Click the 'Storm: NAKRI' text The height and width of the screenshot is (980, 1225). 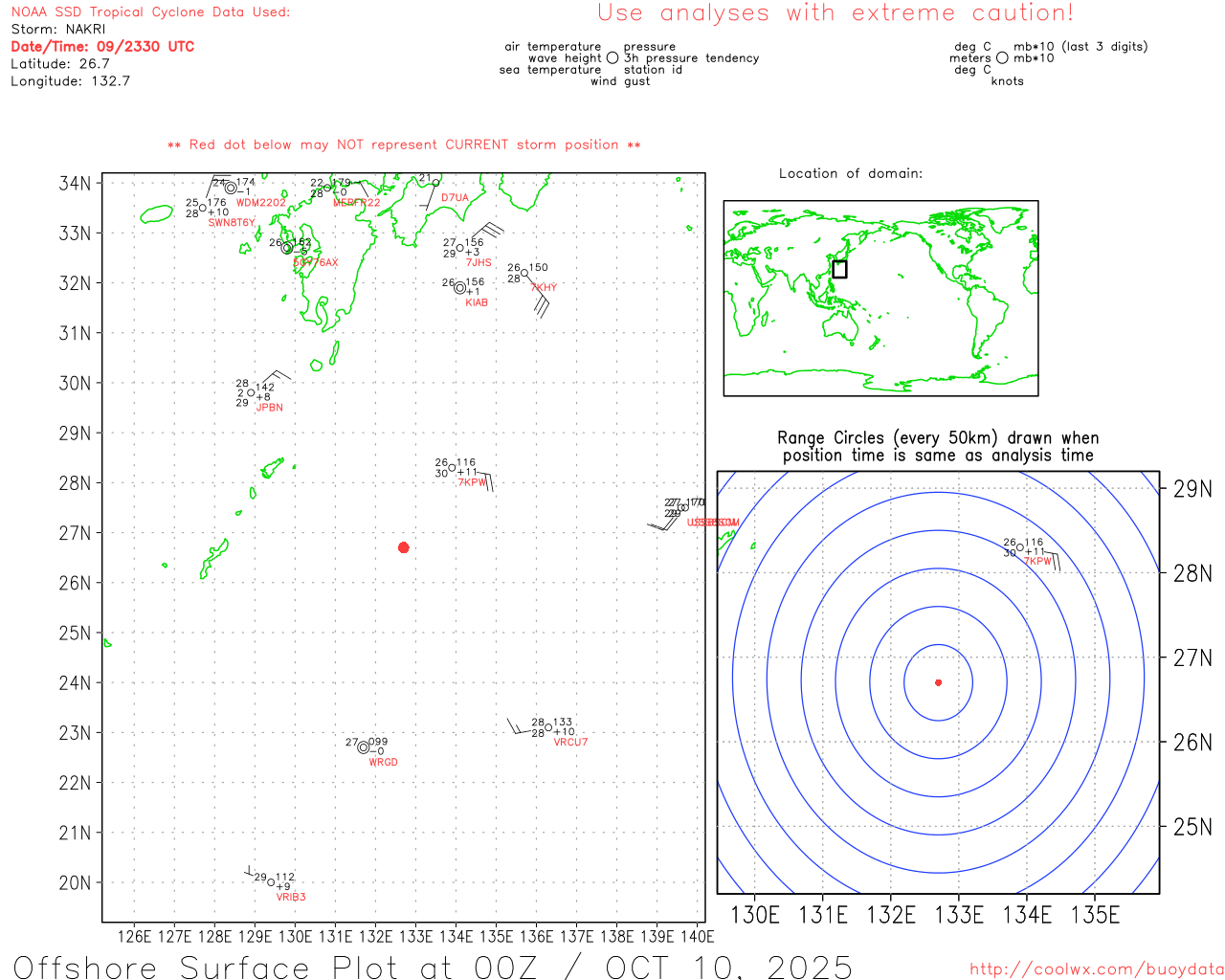tap(58, 30)
